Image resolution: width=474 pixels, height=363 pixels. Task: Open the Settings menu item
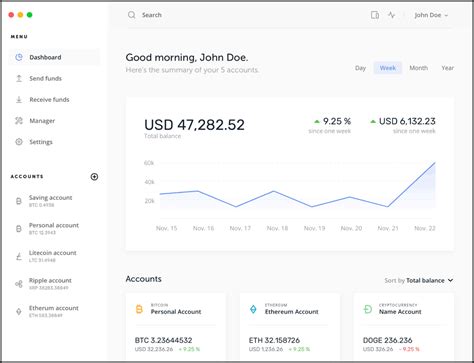[x=41, y=142]
